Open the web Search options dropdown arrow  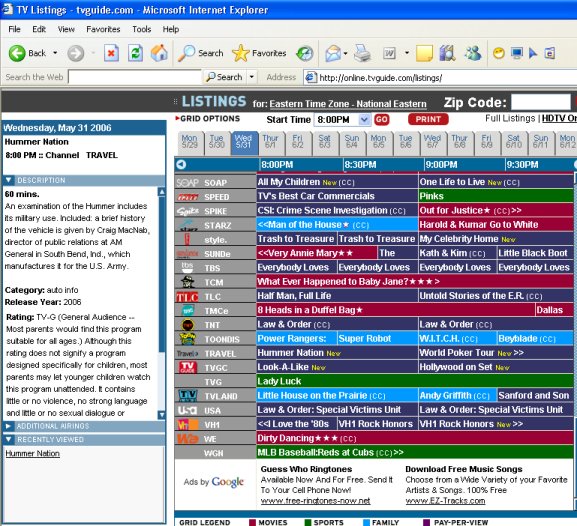[252, 77]
